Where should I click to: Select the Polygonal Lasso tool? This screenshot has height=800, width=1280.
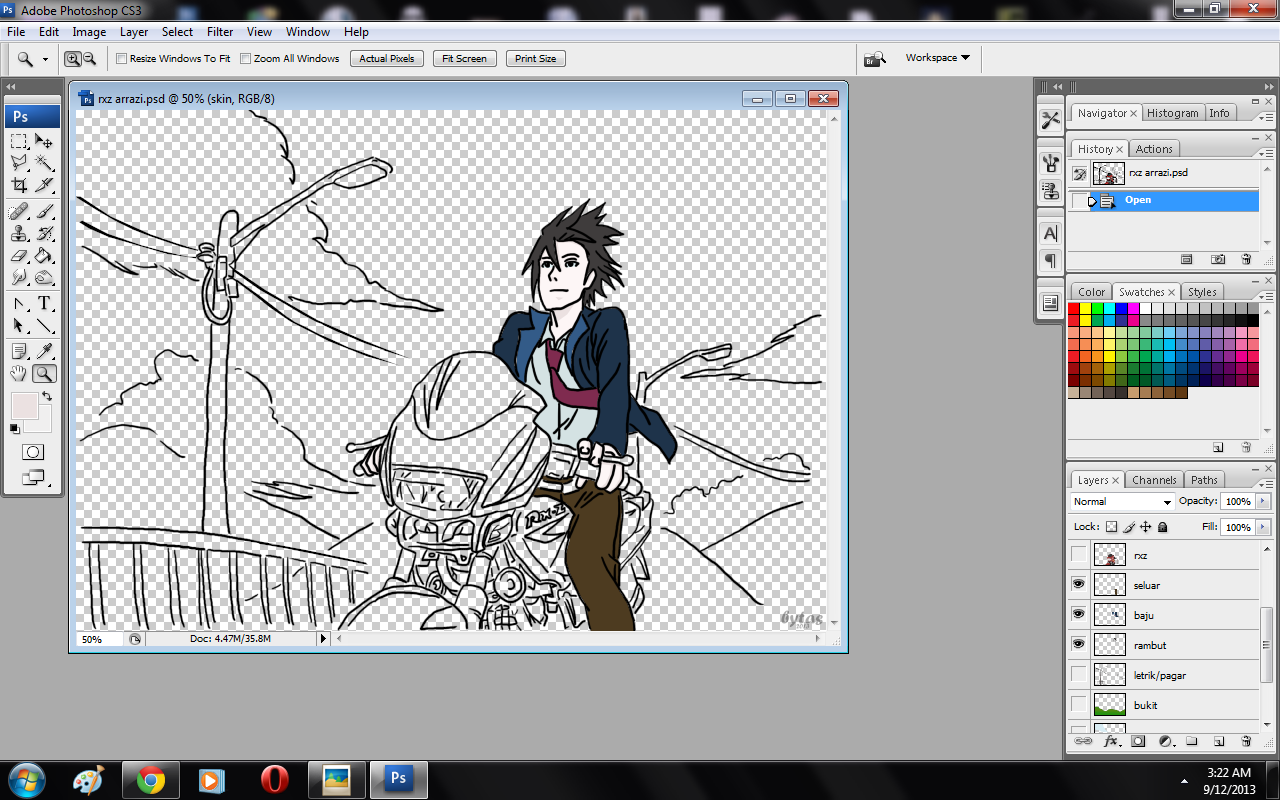[x=19, y=163]
